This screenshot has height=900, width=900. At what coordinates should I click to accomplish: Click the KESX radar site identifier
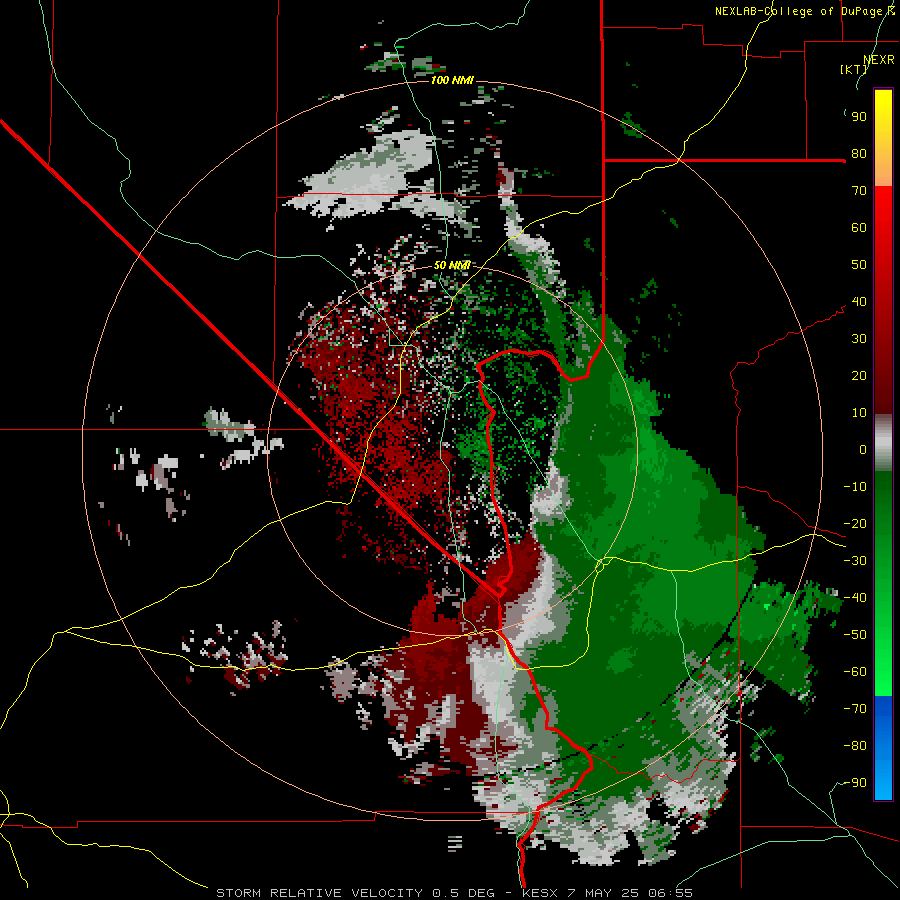pyautogui.click(x=540, y=893)
